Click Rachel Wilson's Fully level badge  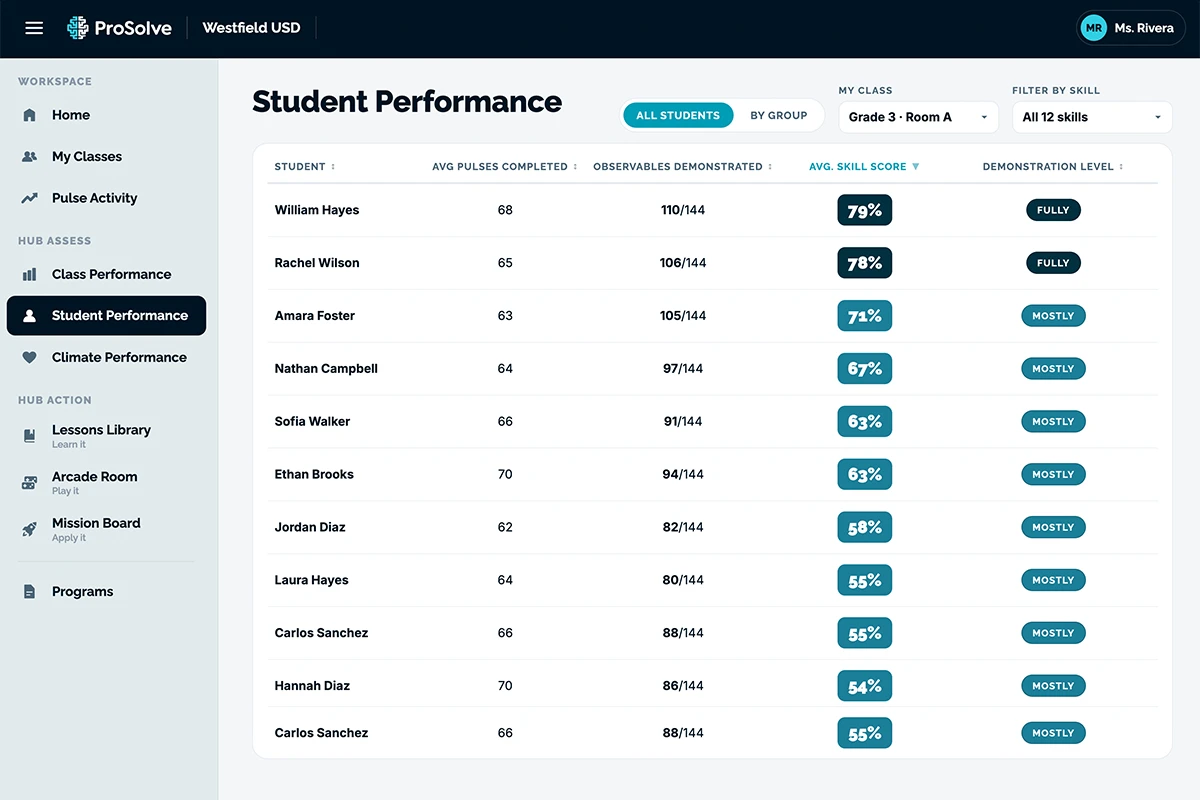pyautogui.click(x=1053, y=263)
